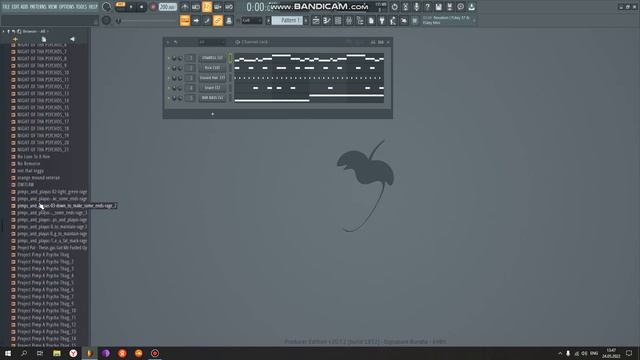
Task: Click the plug-shaped plugin picker icon
Action: click(x=382, y=20)
